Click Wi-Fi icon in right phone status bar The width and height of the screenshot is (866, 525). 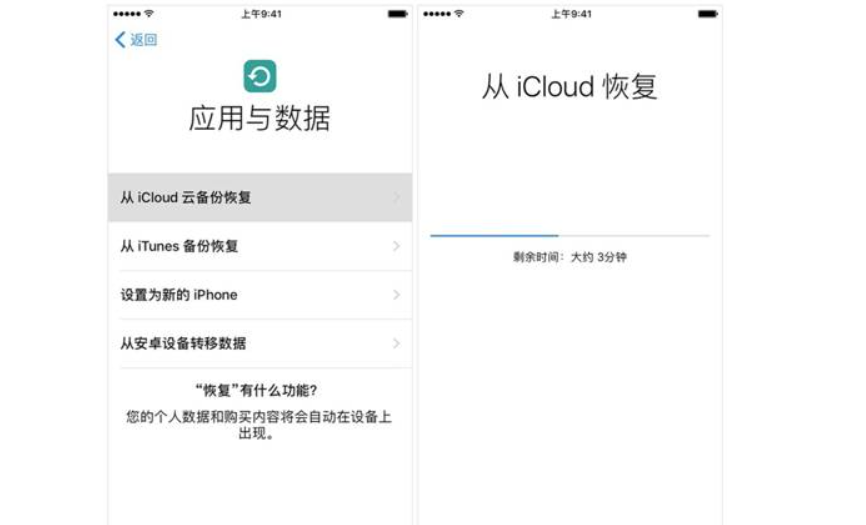tap(459, 14)
